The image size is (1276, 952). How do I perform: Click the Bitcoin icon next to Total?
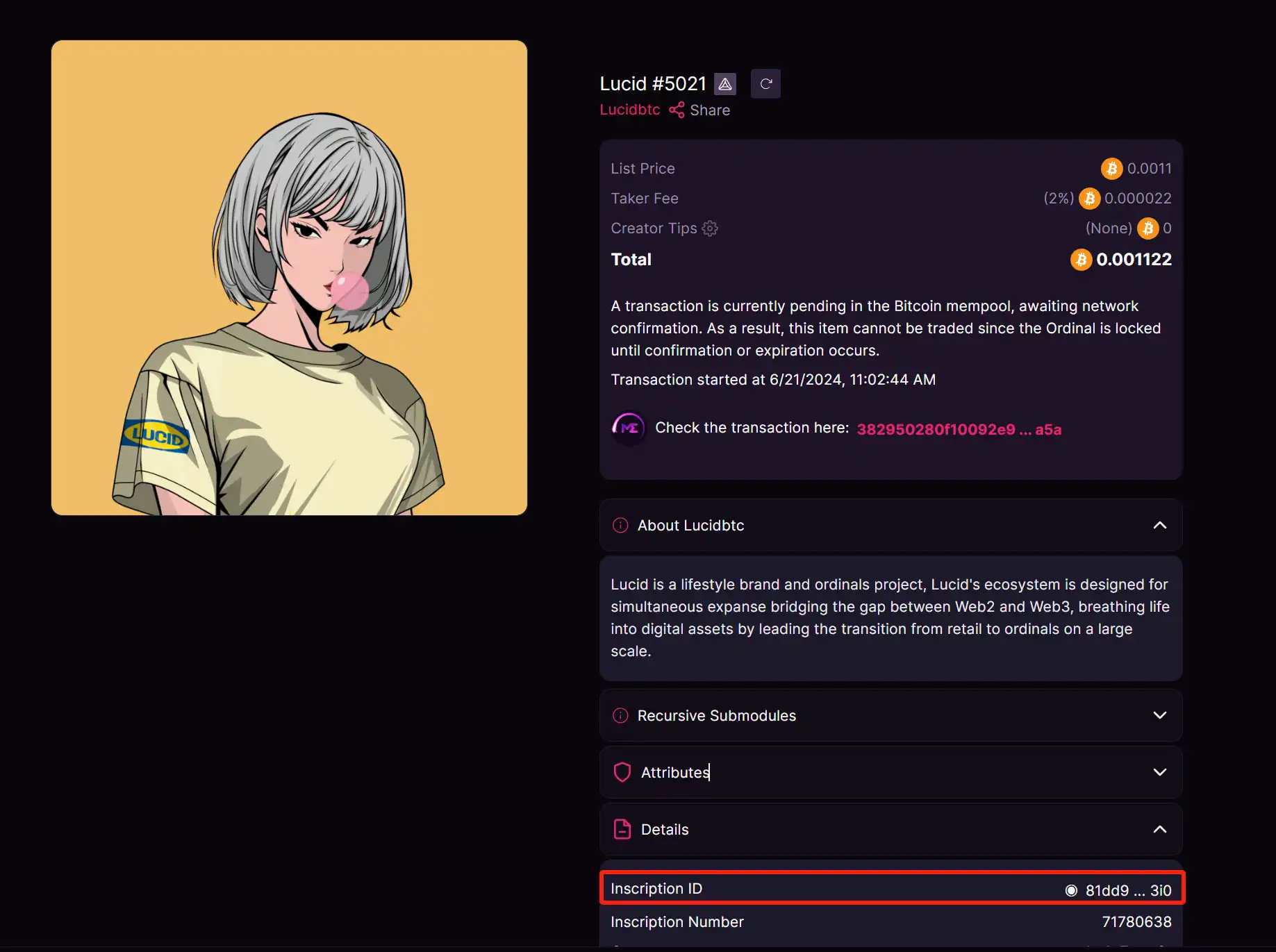coord(1081,260)
